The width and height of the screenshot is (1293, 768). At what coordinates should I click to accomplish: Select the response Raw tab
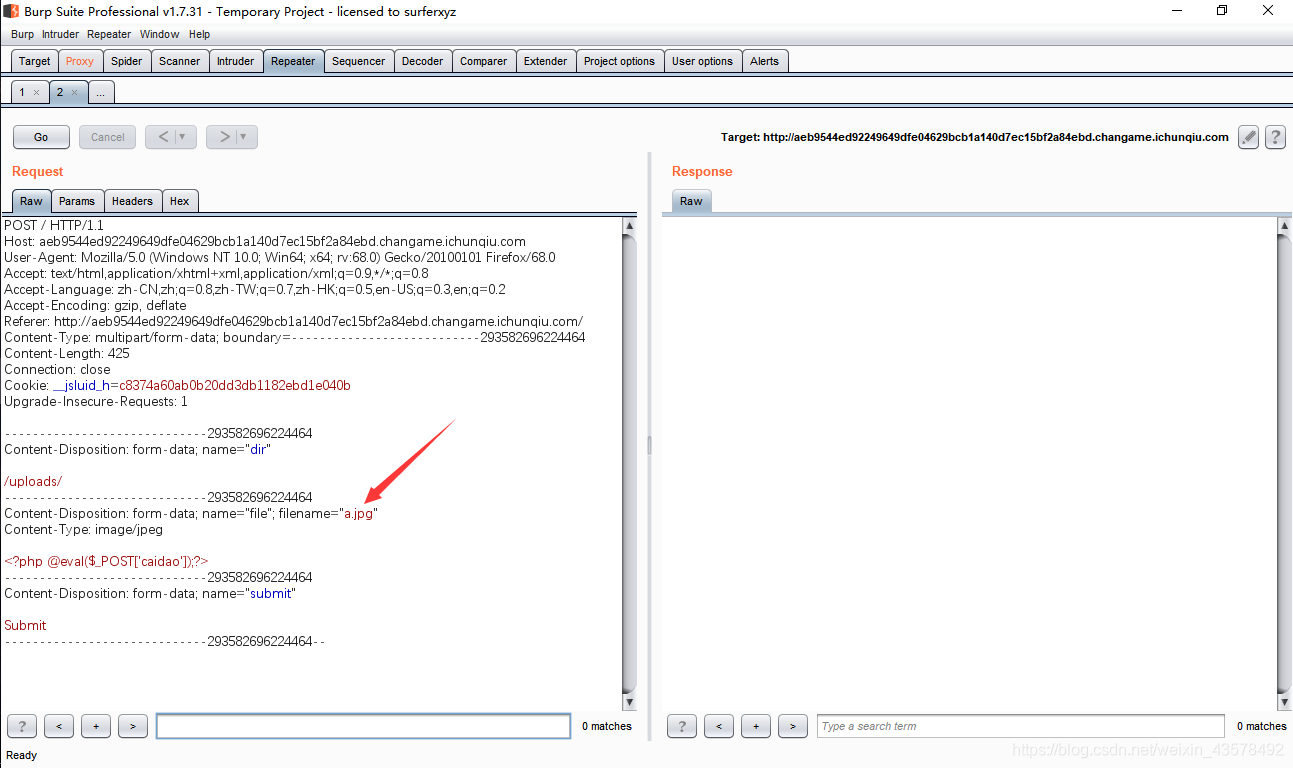coord(691,201)
